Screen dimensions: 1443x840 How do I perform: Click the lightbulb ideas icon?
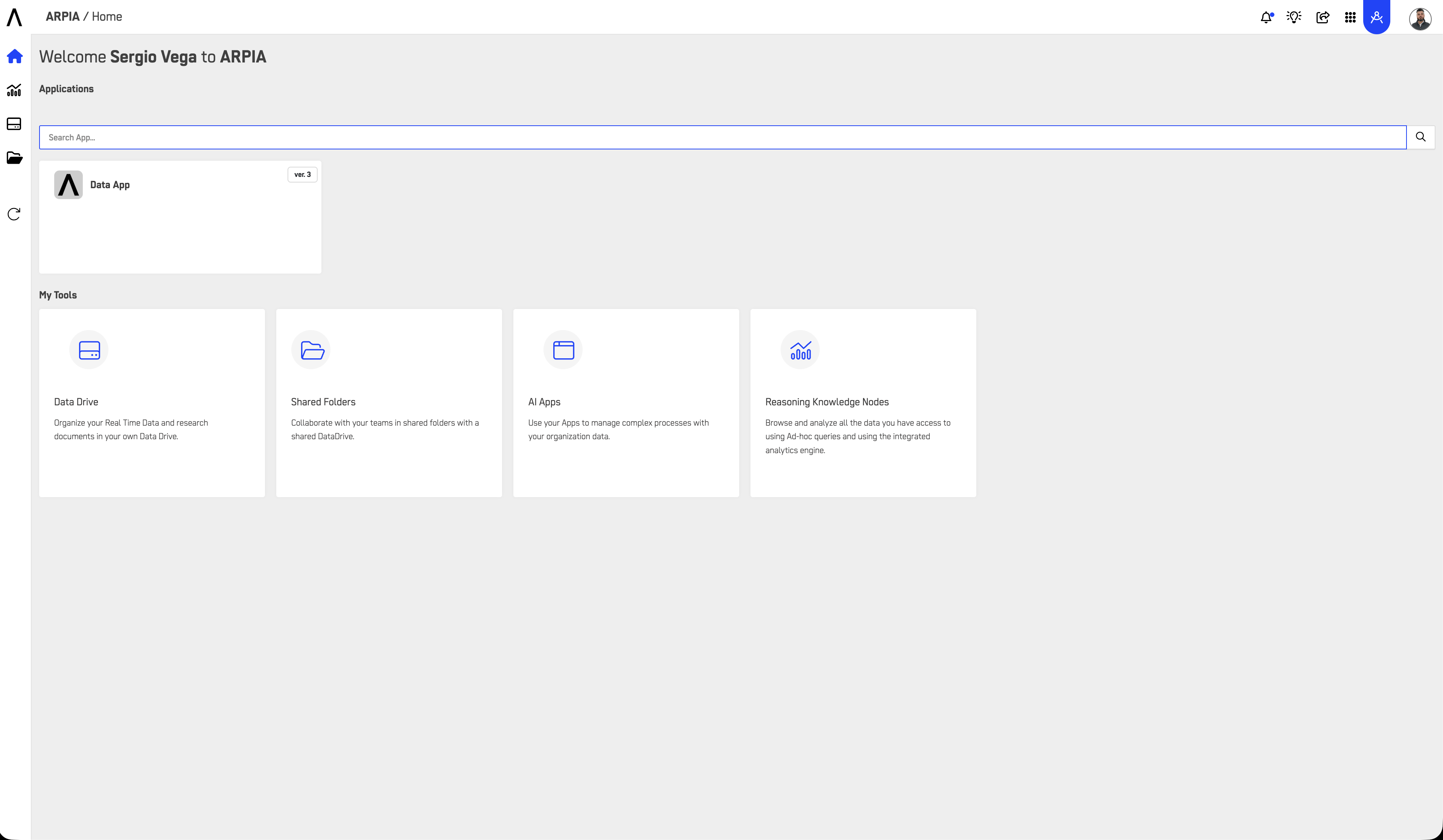click(x=1294, y=17)
